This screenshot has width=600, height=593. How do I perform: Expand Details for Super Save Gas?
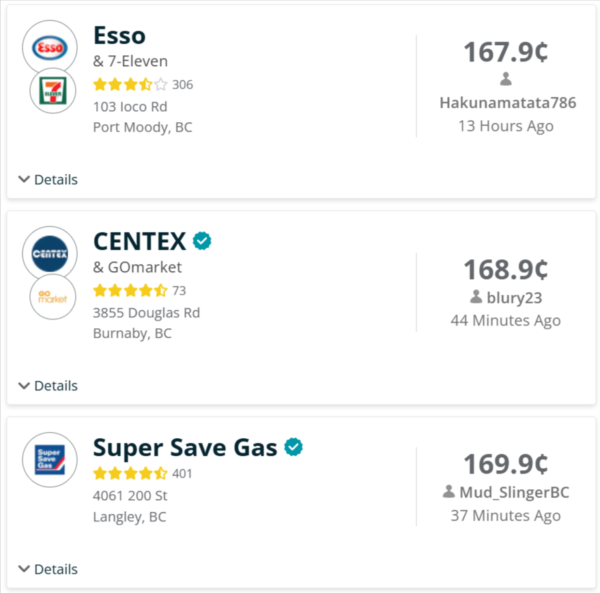tap(48, 569)
